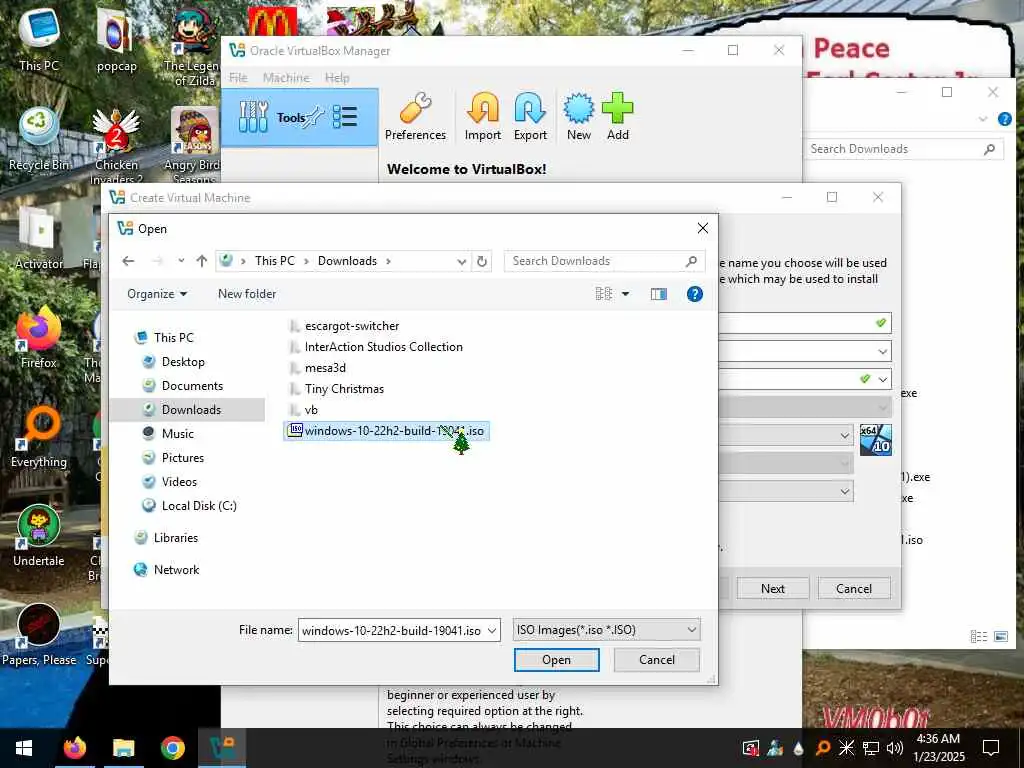Select Desktop in navigation pane
Viewport: 1024px width, 768px height.
(183, 362)
